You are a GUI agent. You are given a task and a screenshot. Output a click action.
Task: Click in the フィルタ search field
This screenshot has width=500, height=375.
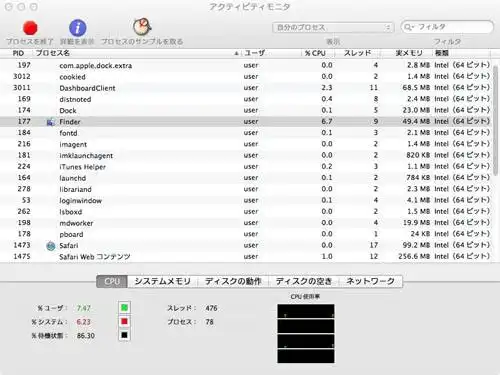point(447,27)
